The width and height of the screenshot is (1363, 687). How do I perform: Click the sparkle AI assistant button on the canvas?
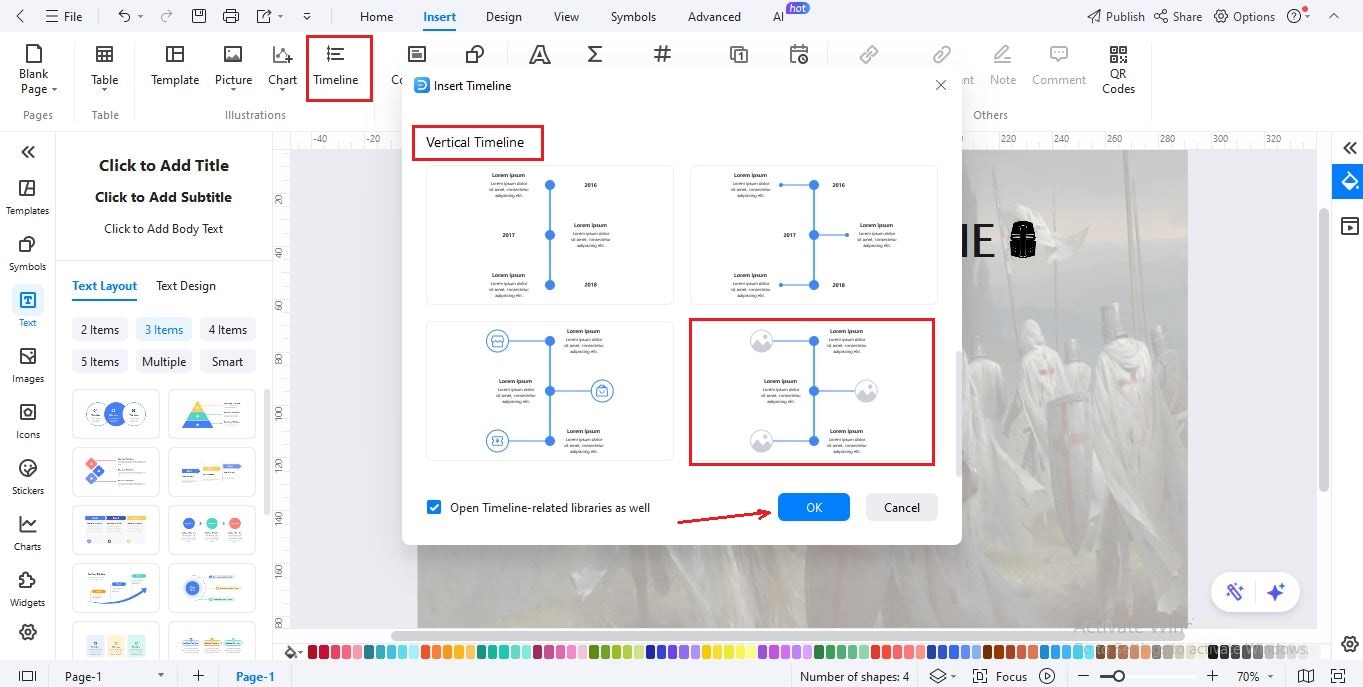(1275, 592)
